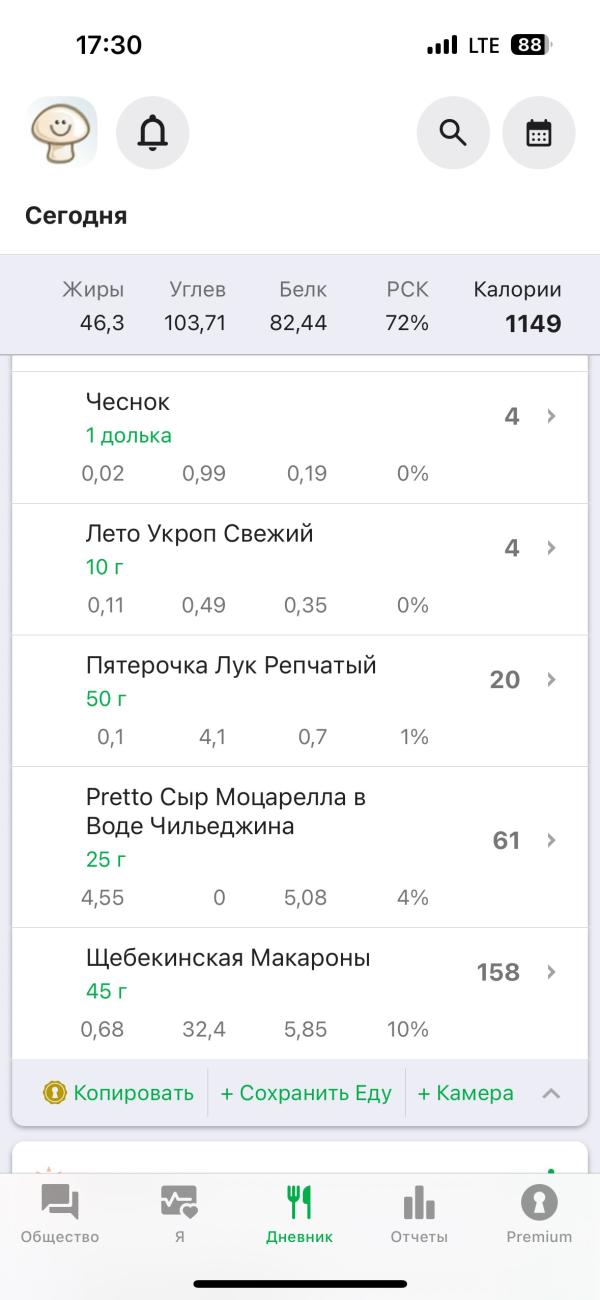Open notifications bell icon

[x=153, y=132]
